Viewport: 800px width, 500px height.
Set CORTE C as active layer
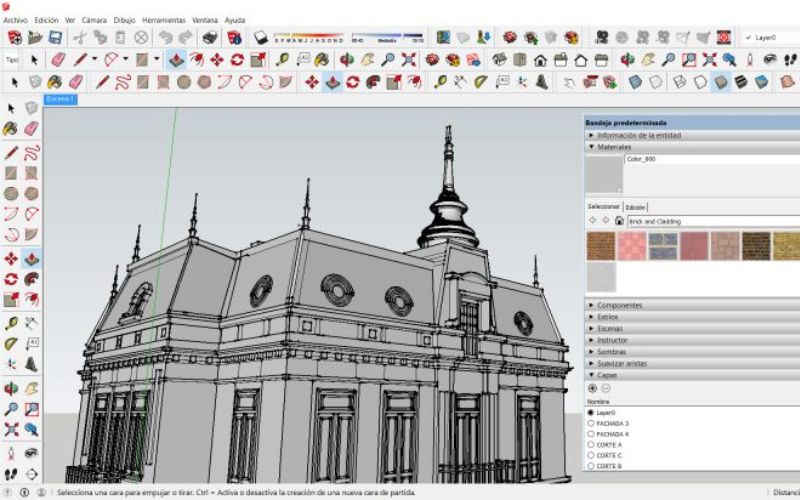click(591, 455)
